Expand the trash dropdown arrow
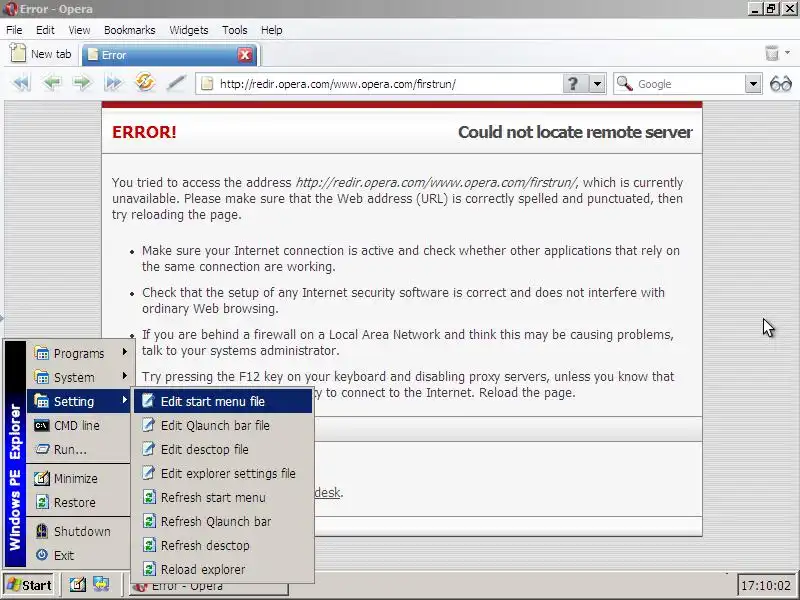The width and height of the screenshot is (800, 600). 787,53
